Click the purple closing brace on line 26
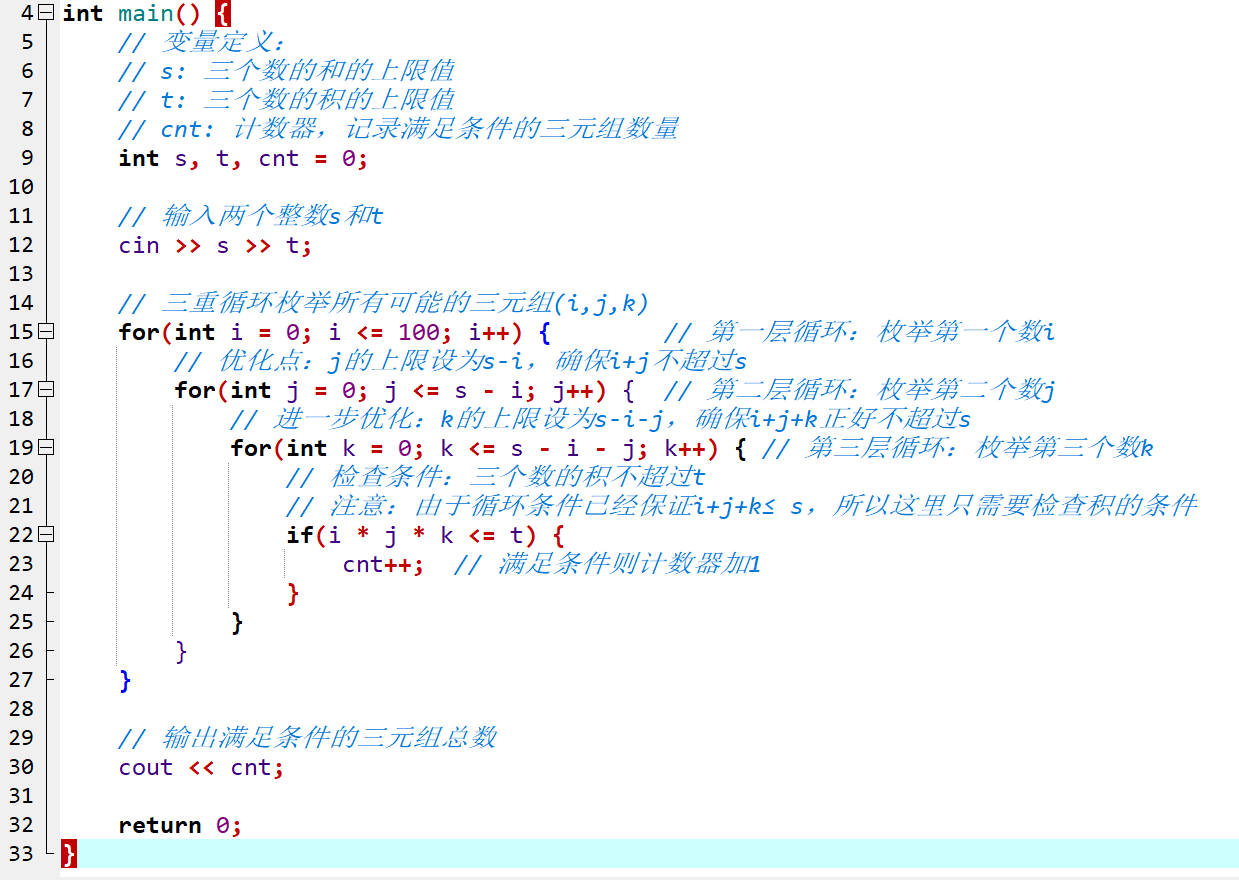The height and width of the screenshot is (880, 1239). pos(181,652)
